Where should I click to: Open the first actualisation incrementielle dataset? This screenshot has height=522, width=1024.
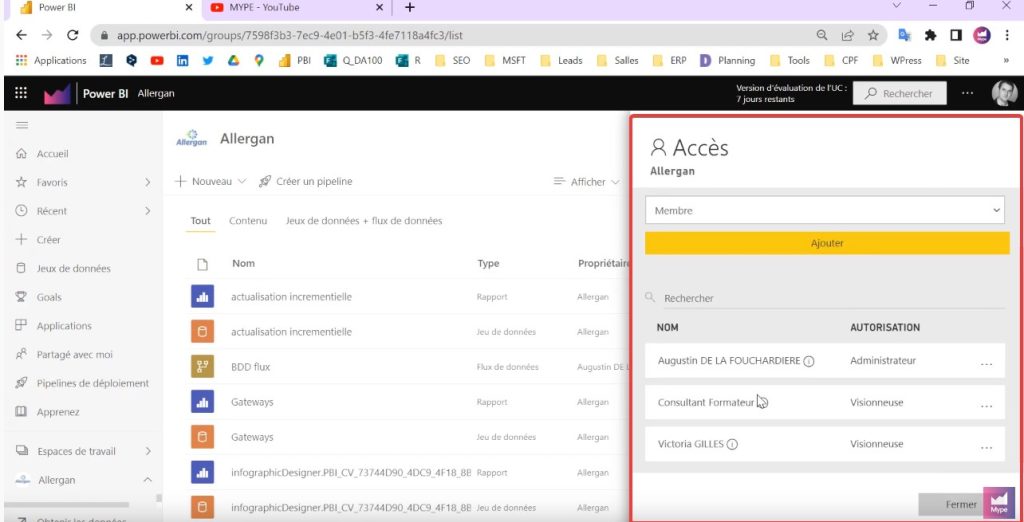click(x=291, y=332)
